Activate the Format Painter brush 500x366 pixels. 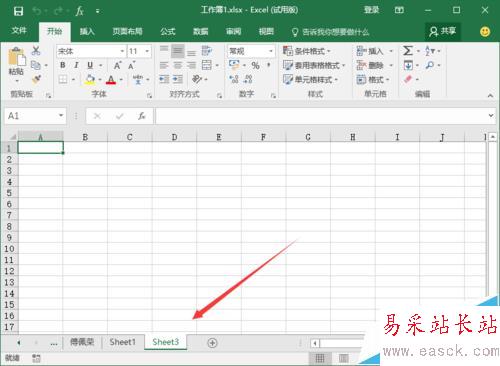[x=36, y=79]
